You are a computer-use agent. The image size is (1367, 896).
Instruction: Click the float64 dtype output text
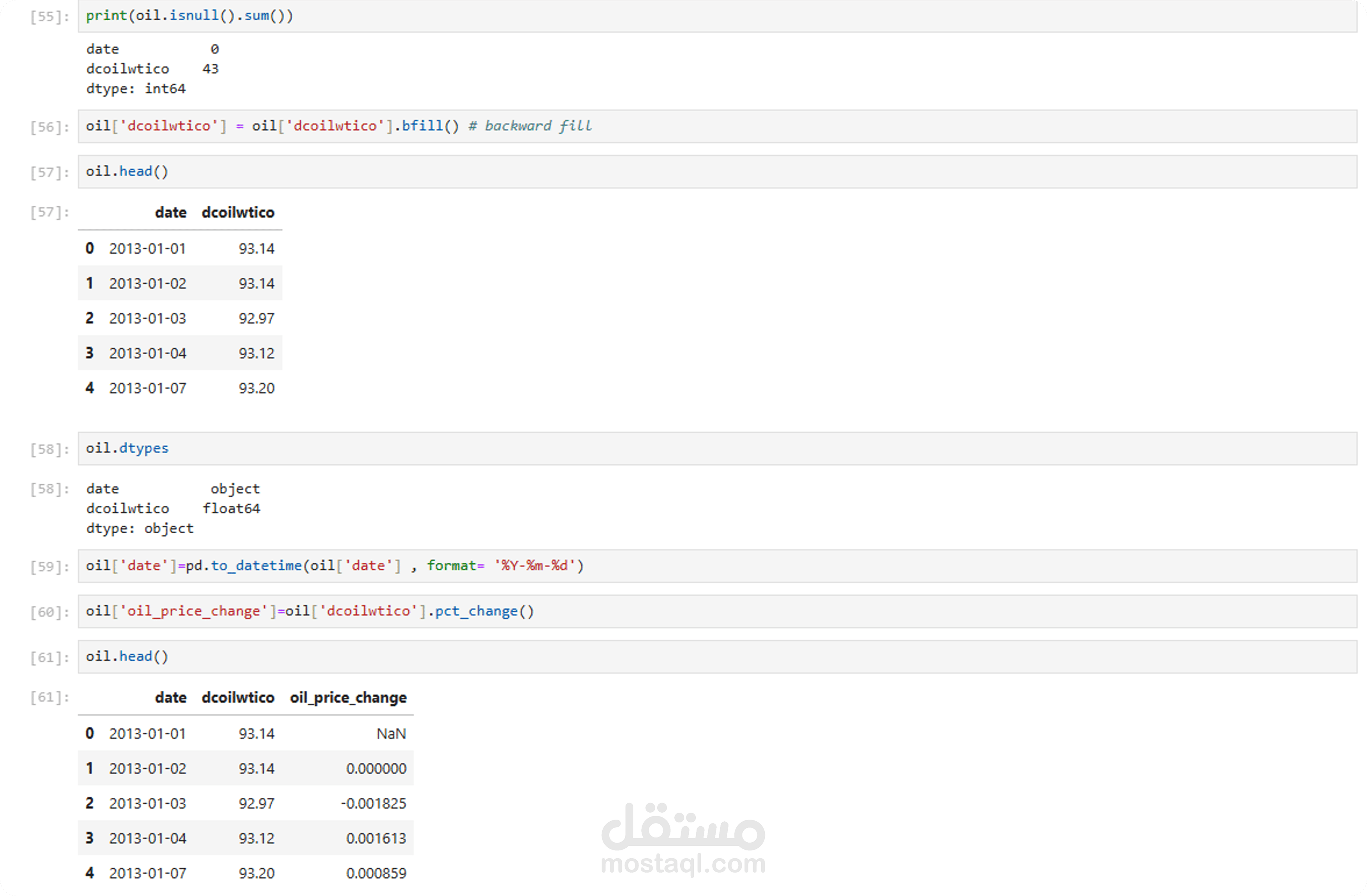point(231,509)
